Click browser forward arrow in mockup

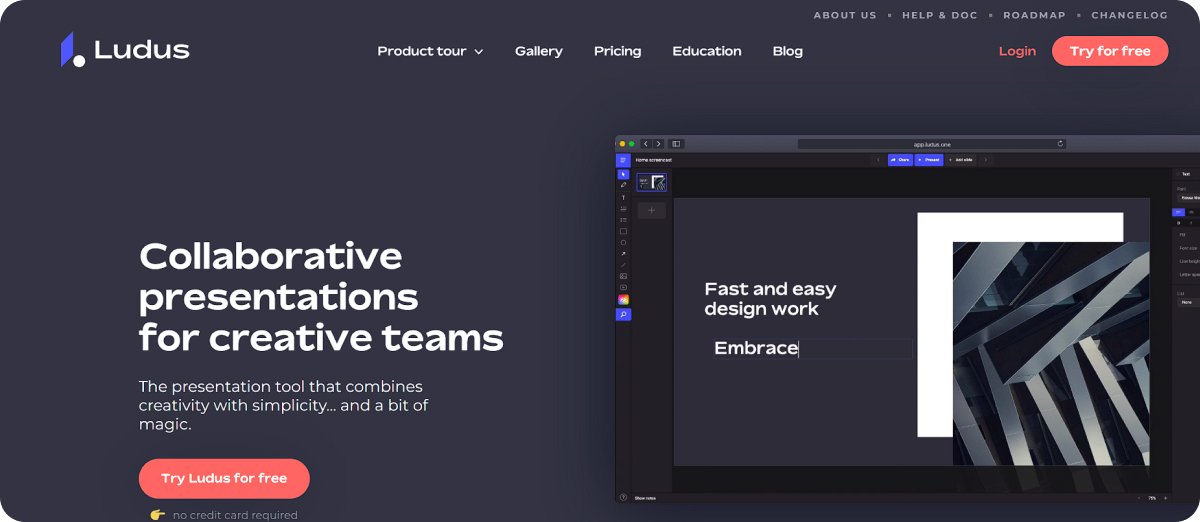pos(658,144)
